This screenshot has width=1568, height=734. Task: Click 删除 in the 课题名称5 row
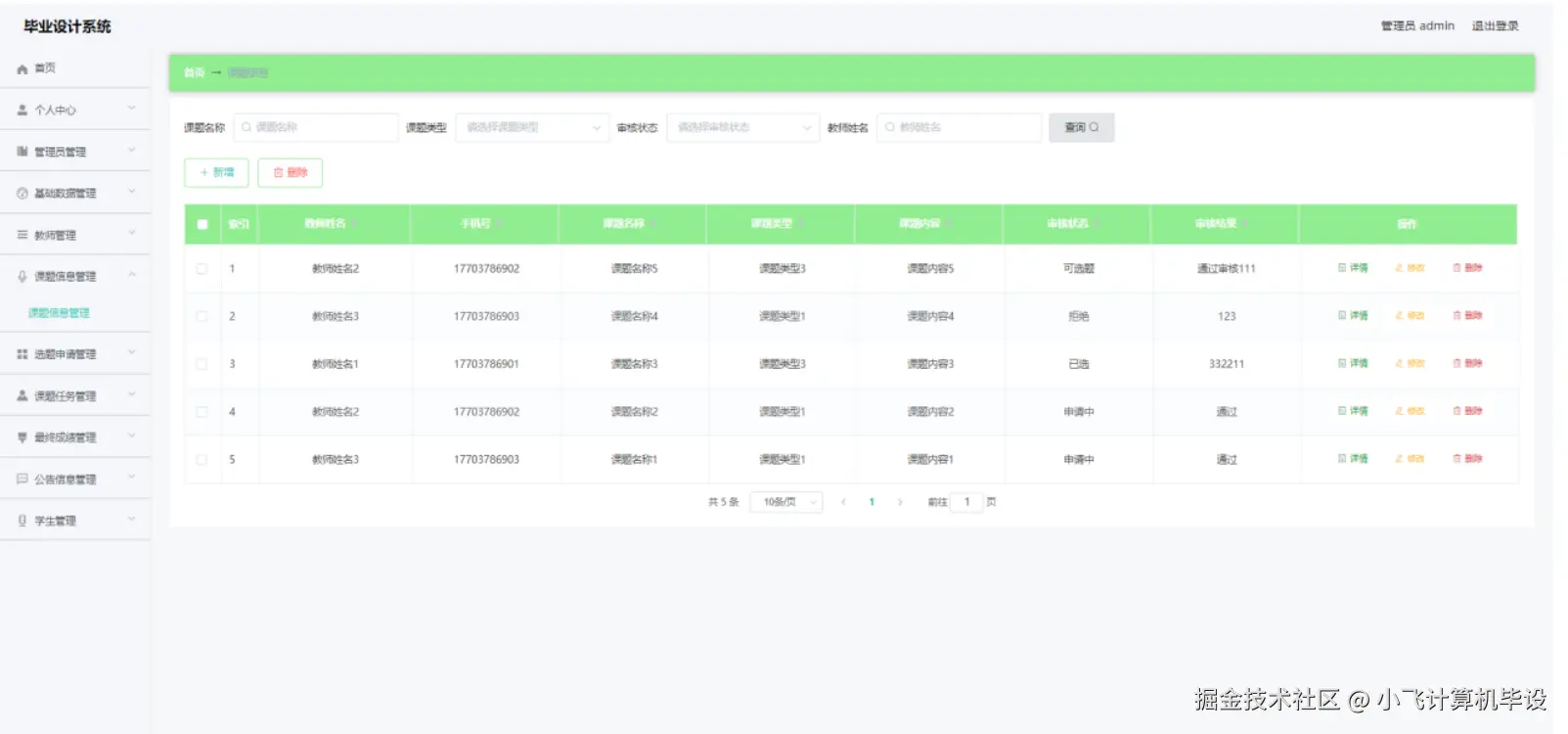coord(1467,268)
